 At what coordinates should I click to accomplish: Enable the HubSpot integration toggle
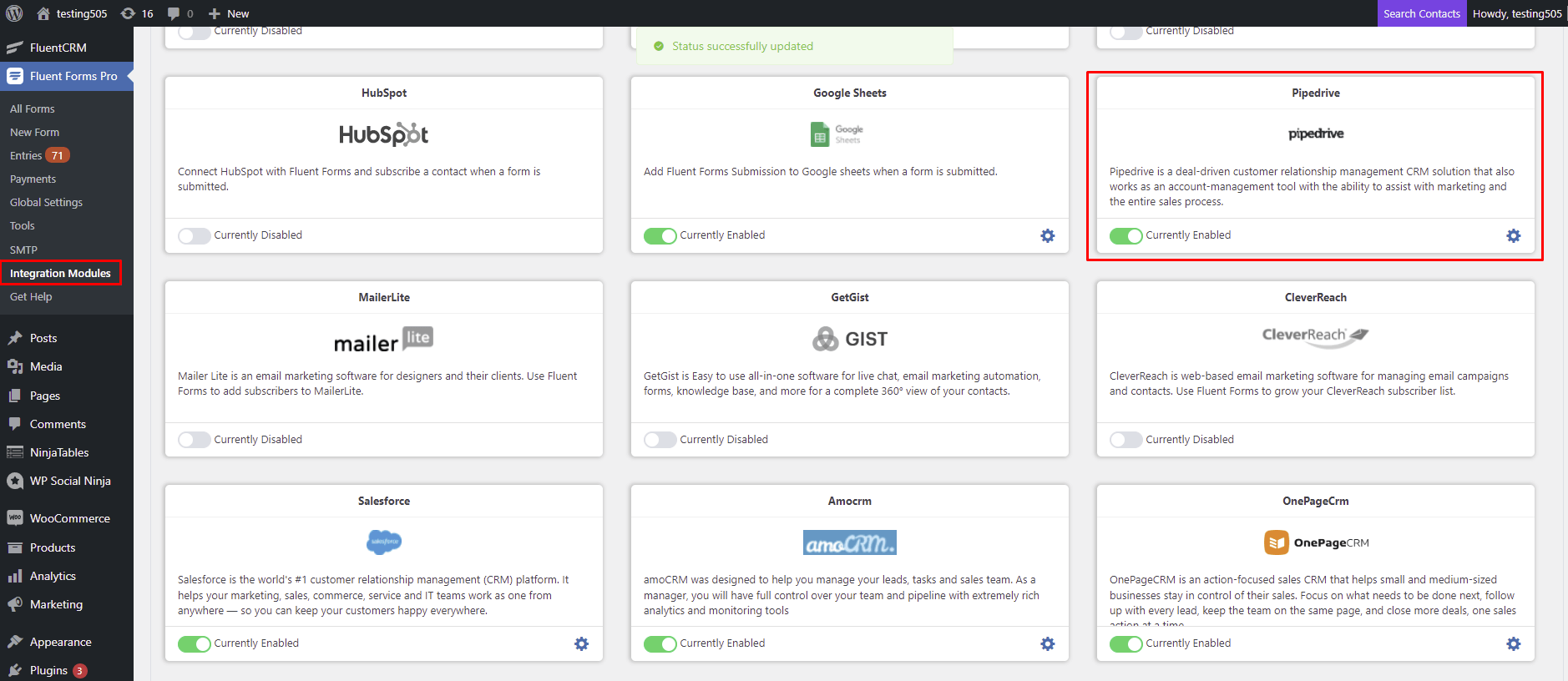point(194,236)
